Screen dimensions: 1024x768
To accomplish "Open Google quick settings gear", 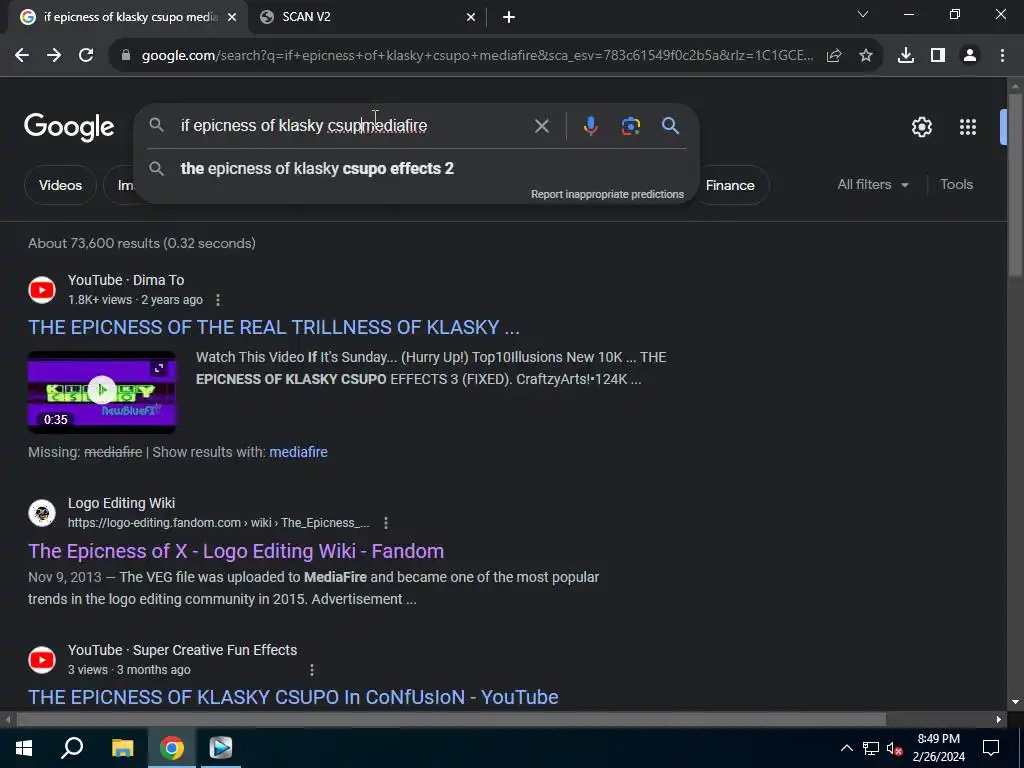I will [921, 127].
